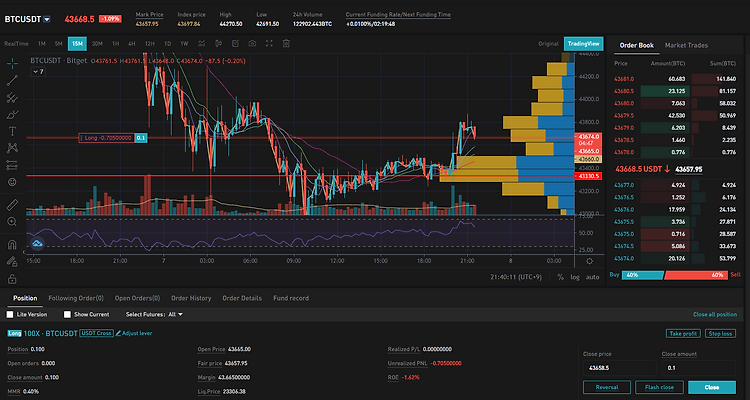Select the 1W chart interval
The image size is (750, 400).
point(184,44)
